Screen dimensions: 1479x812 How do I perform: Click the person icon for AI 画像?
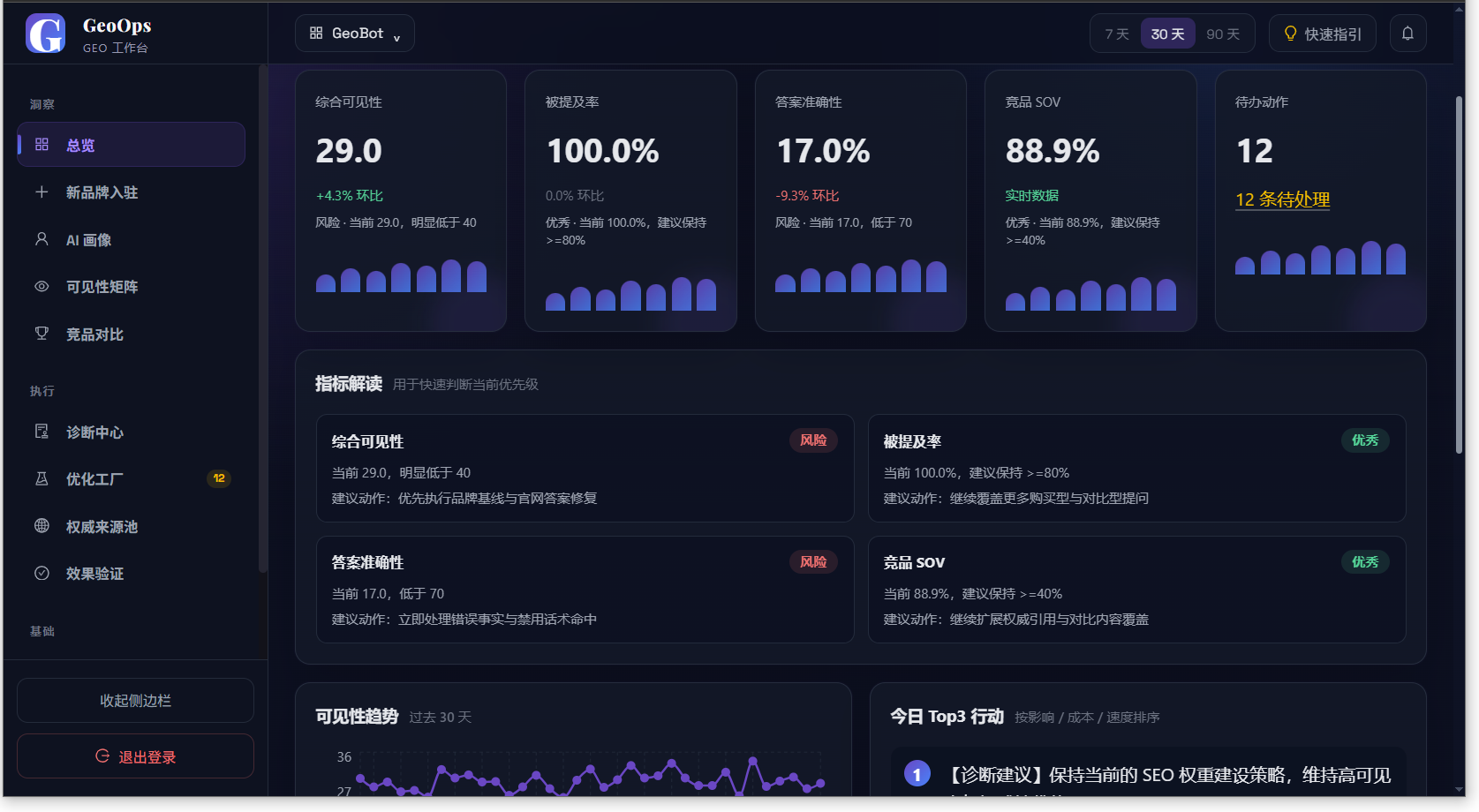pos(42,239)
